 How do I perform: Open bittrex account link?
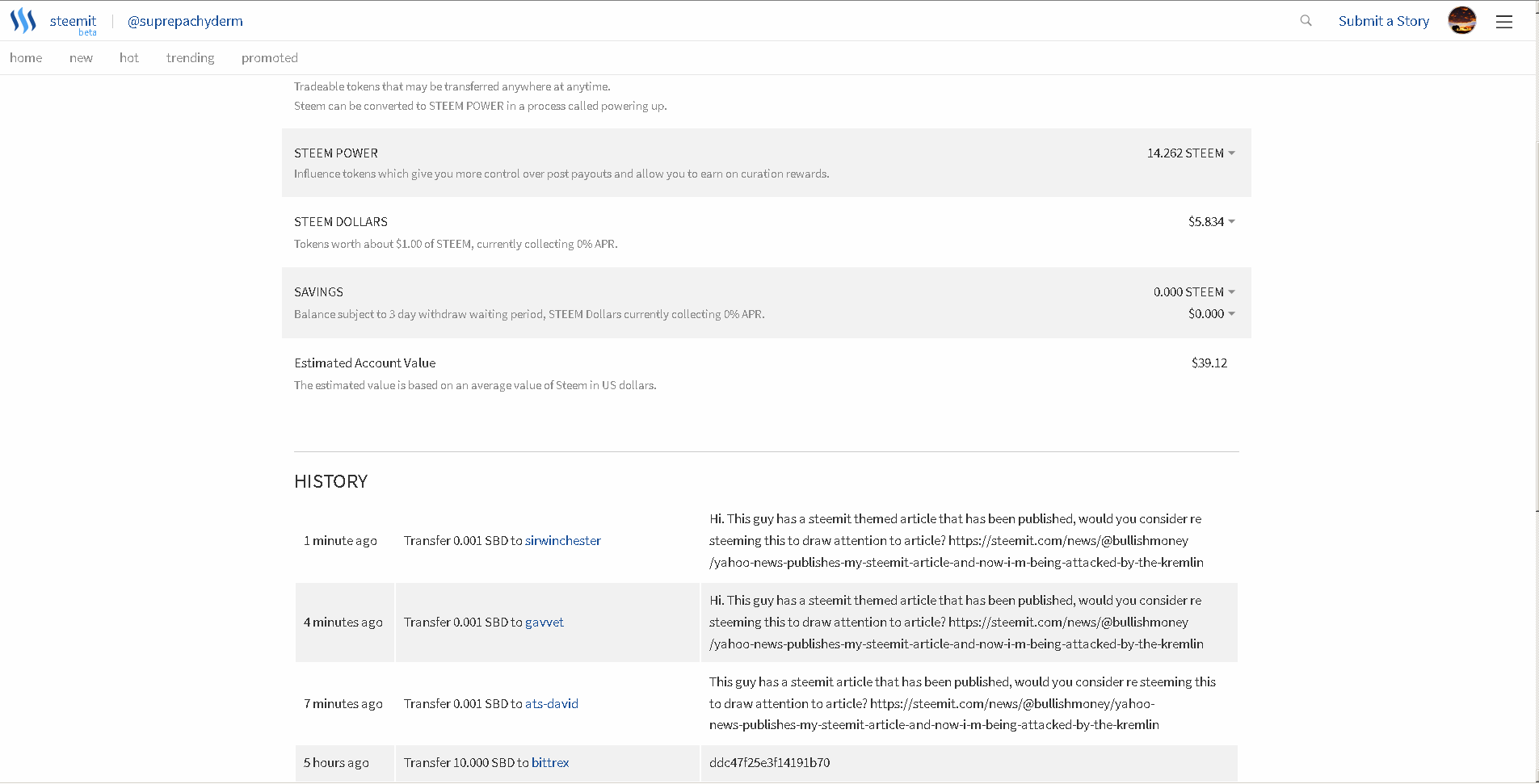(x=550, y=763)
